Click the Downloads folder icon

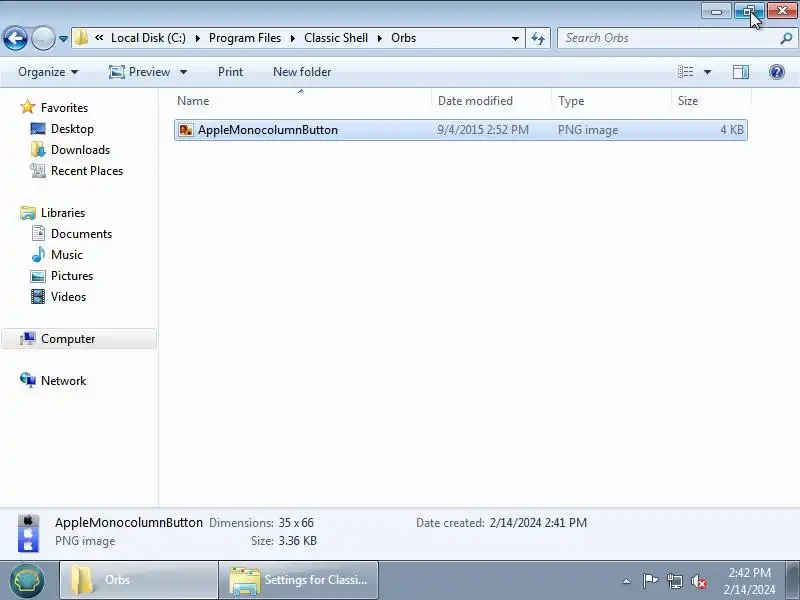[38, 149]
